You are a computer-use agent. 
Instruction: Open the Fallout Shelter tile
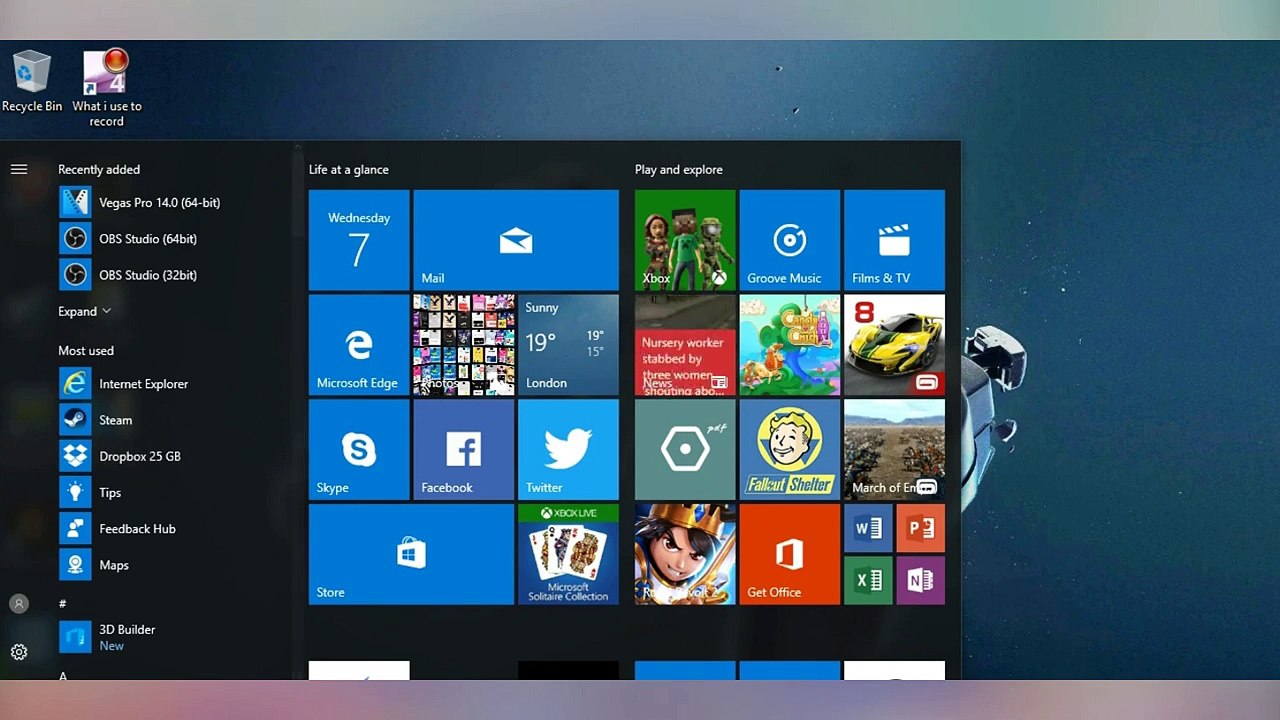(790, 449)
